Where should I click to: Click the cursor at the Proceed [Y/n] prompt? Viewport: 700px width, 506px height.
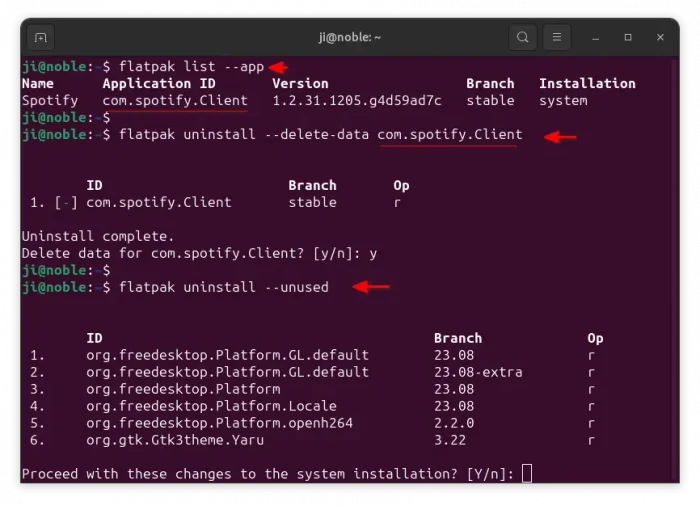(x=527, y=473)
